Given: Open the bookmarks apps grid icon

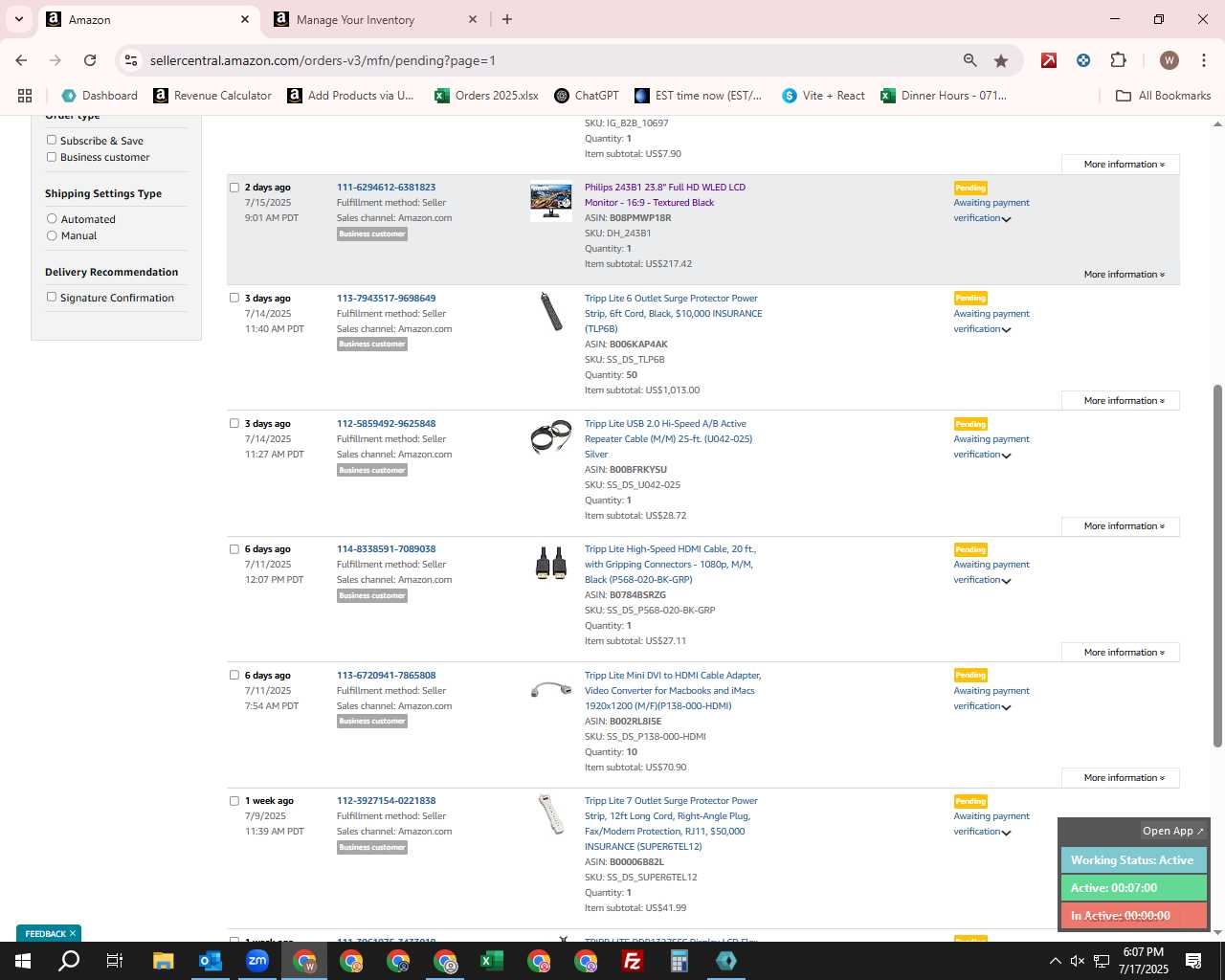Looking at the screenshot, I should tap(25, 96).
